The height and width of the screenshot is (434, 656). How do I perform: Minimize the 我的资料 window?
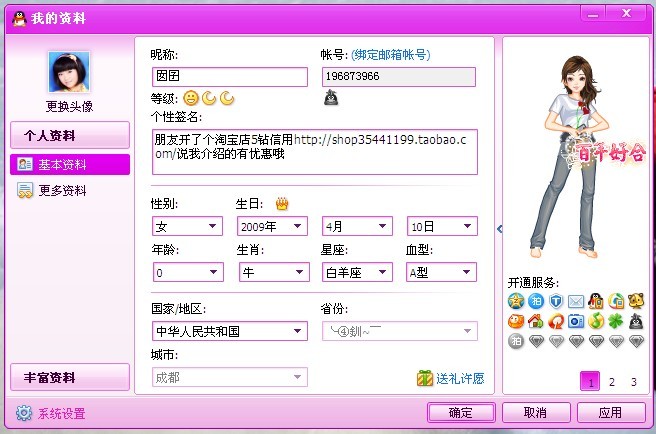pyautogui.click(x=593, y=13)
